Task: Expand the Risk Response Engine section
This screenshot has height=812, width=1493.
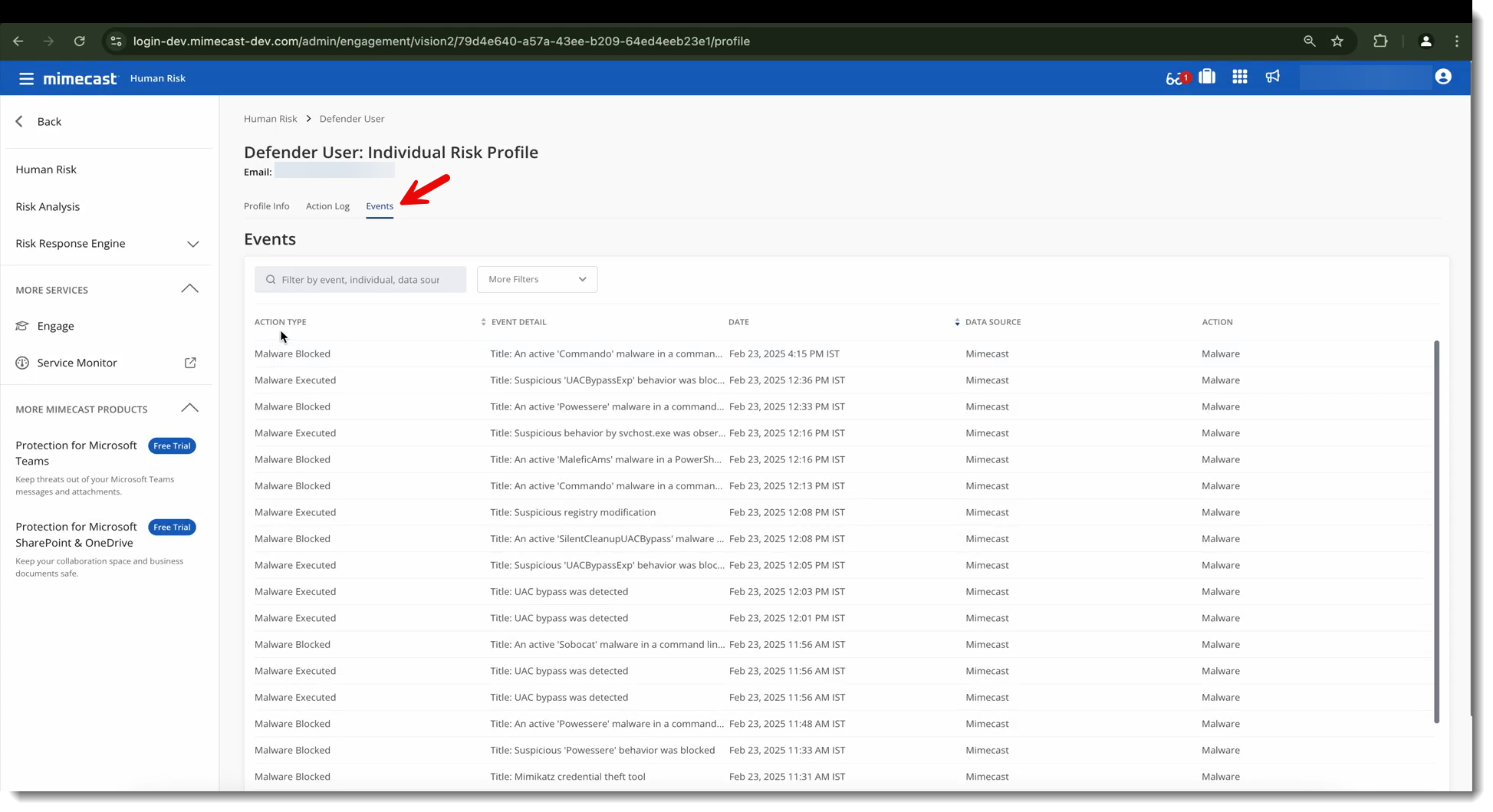Action: click(x=192, y=244)
